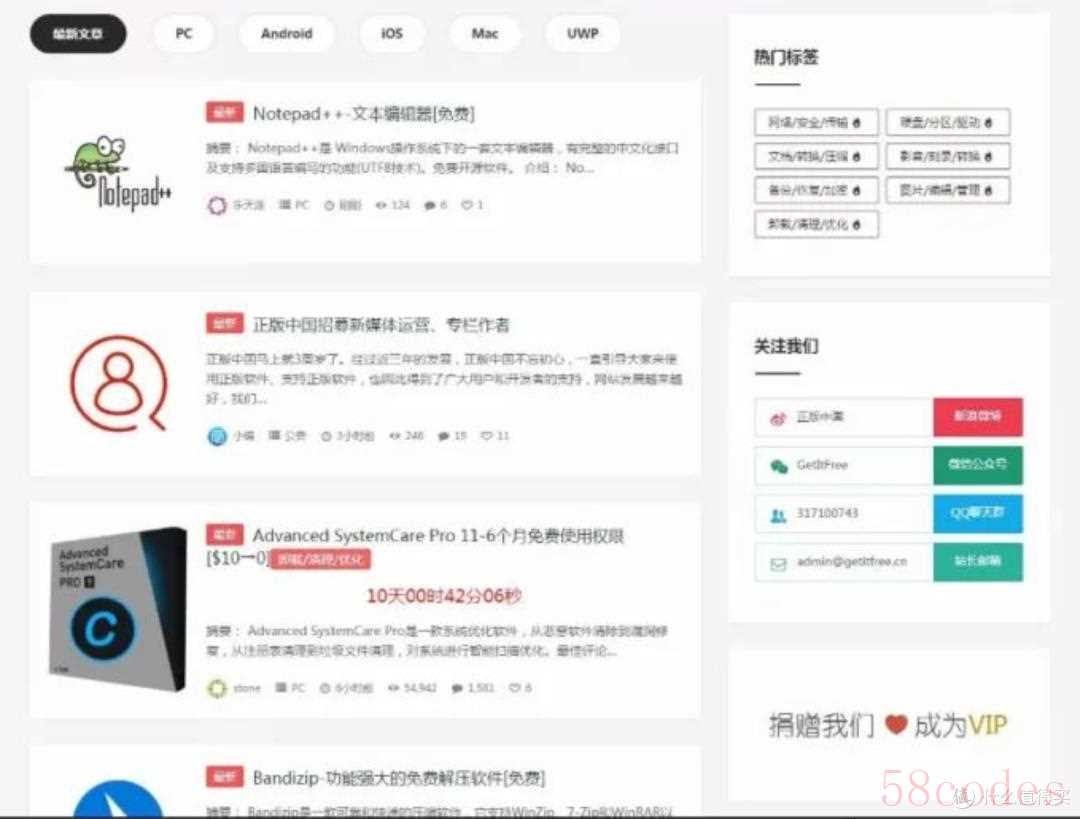
Task: Like the Notepad++ post with the heart icon
Action: click(467, 205)
